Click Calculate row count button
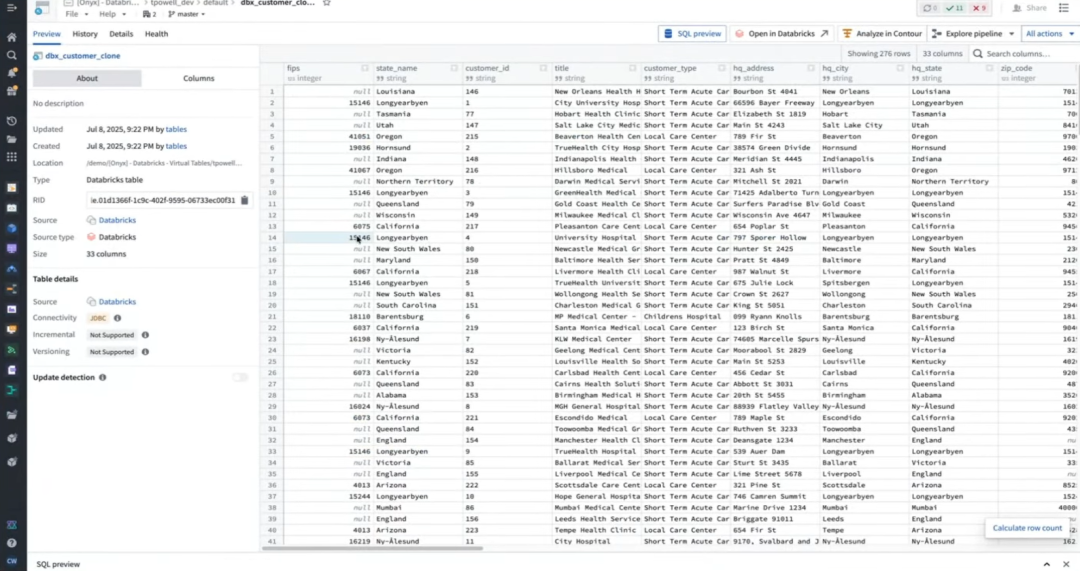The image size is (1080, 571). point(1027,528)
